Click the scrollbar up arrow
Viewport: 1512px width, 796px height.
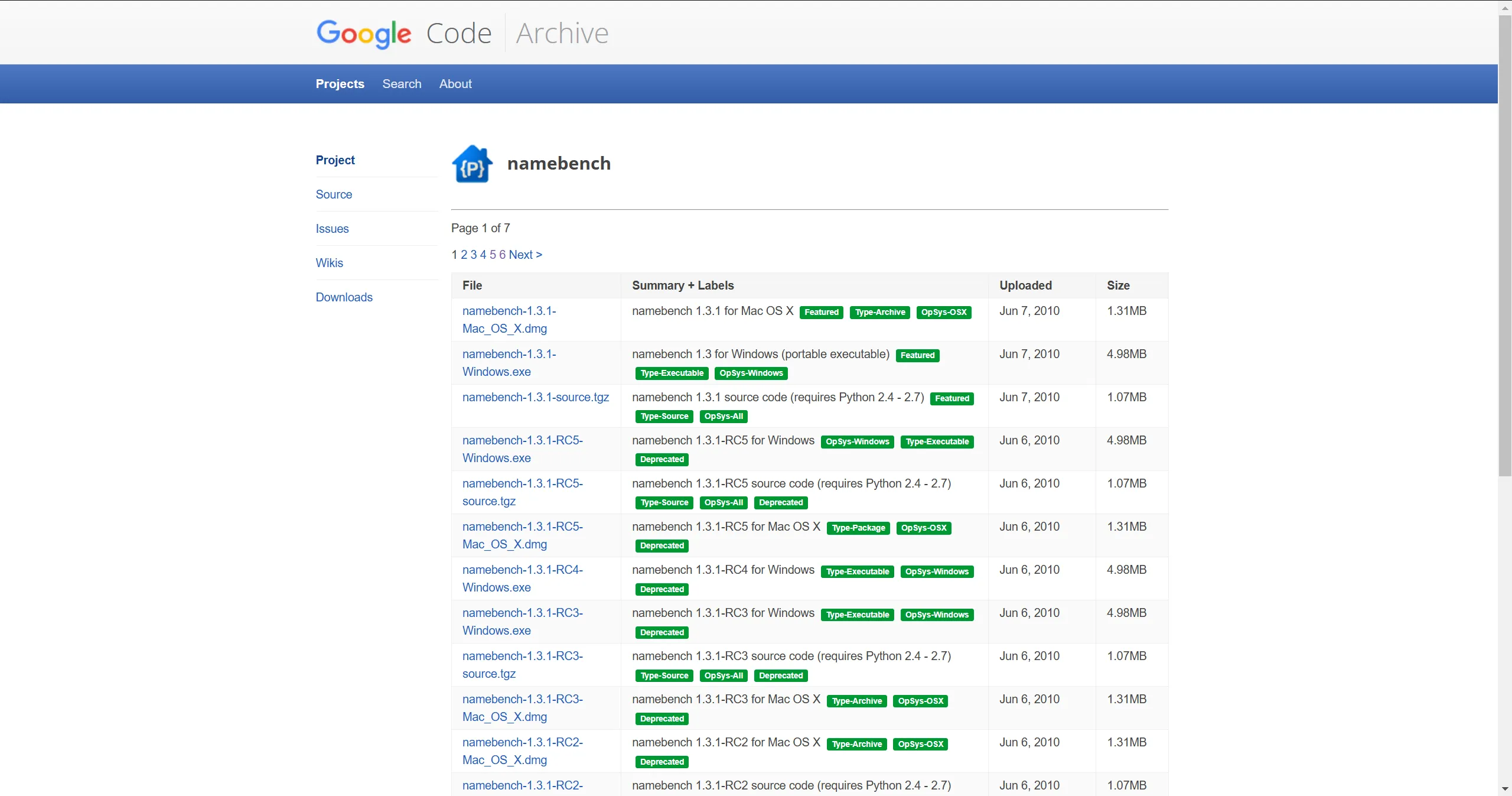pos(1505,8)
